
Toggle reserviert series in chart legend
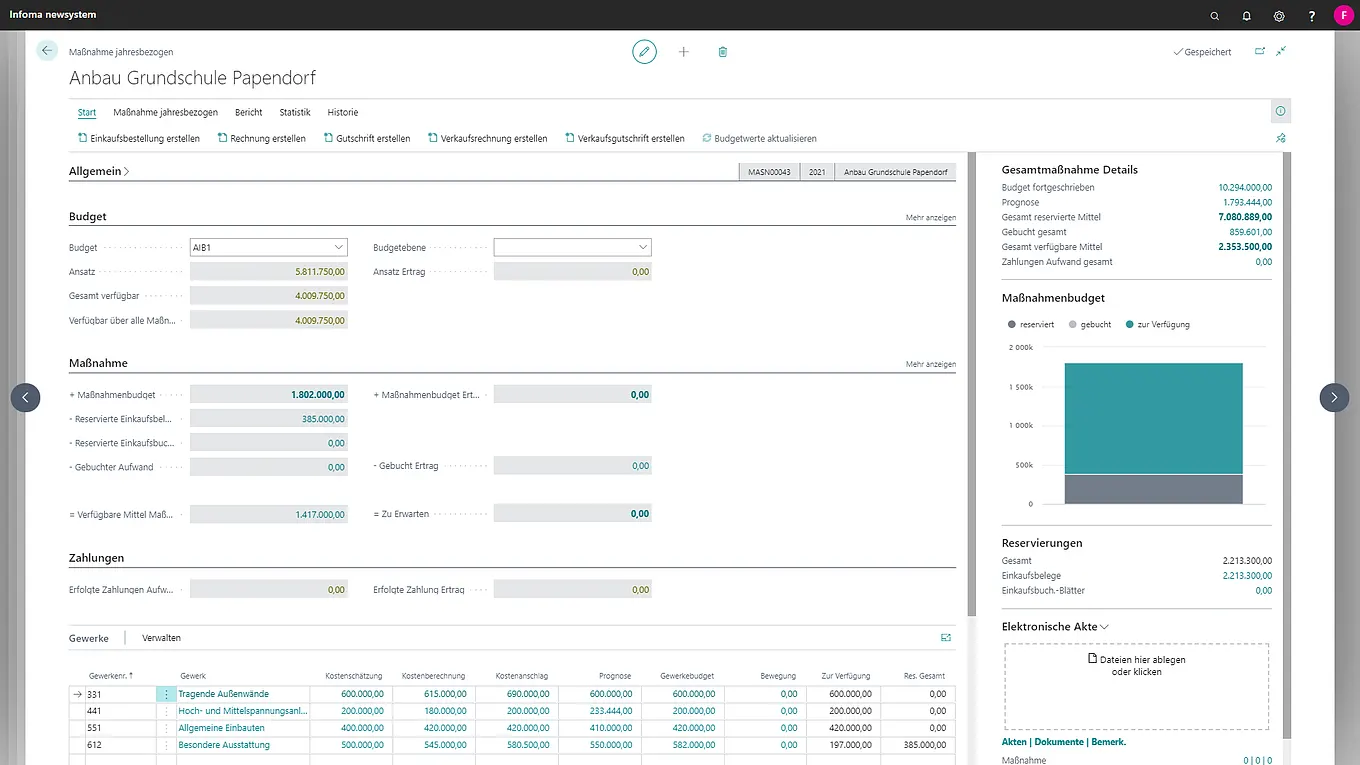tap(1030, 325)
